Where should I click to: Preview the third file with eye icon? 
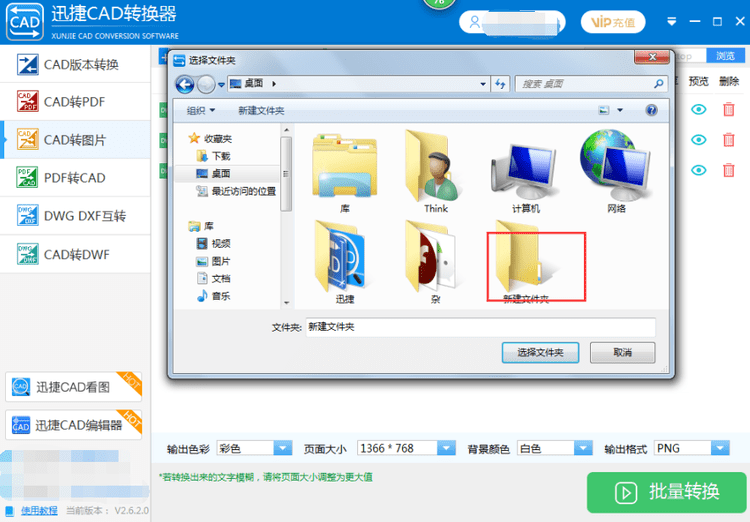coord(698,170)
